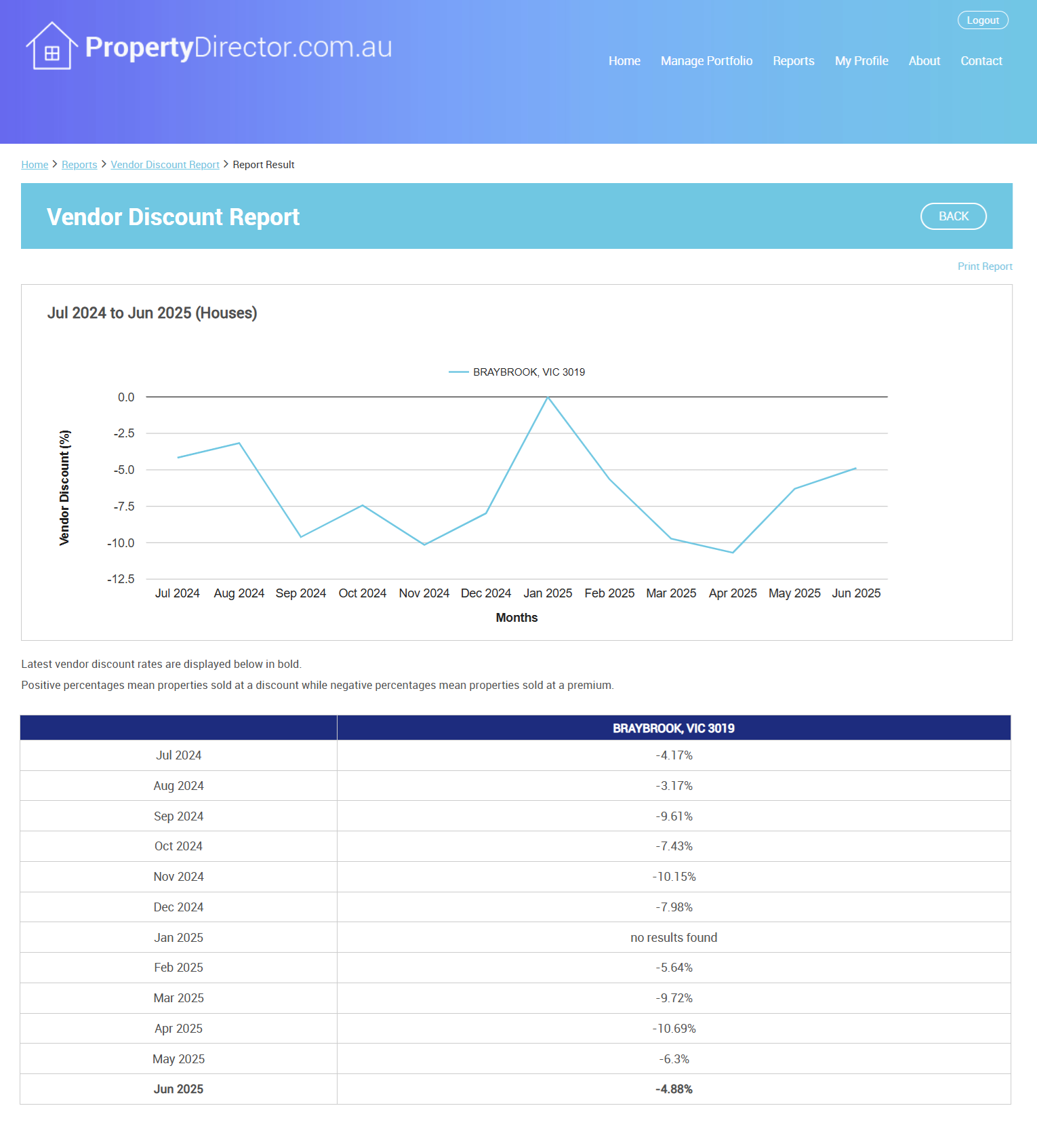Click the Logout button
Viewport: 1037px width, 1148px height.
(982, 20)
